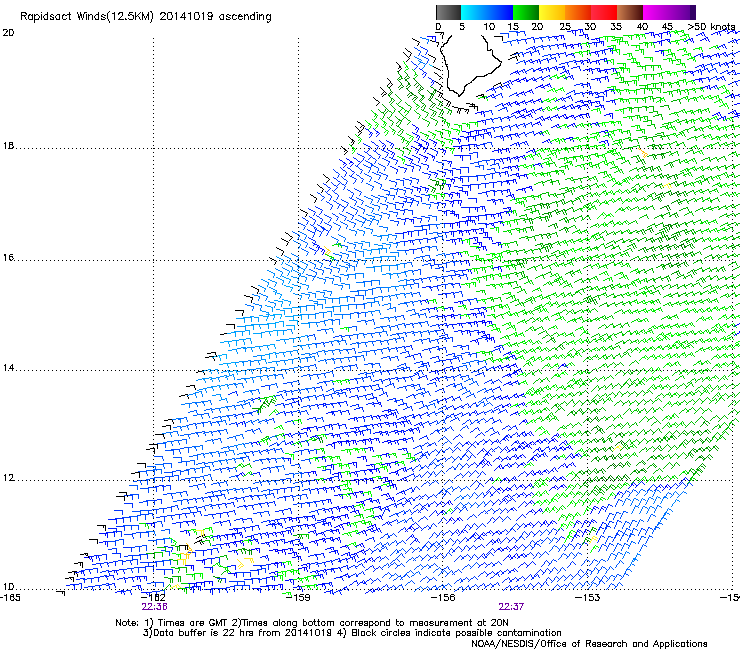Click the orange 25-30 knots legend color
The height and width of the screenshot is (650, 740).
(578, 12)
